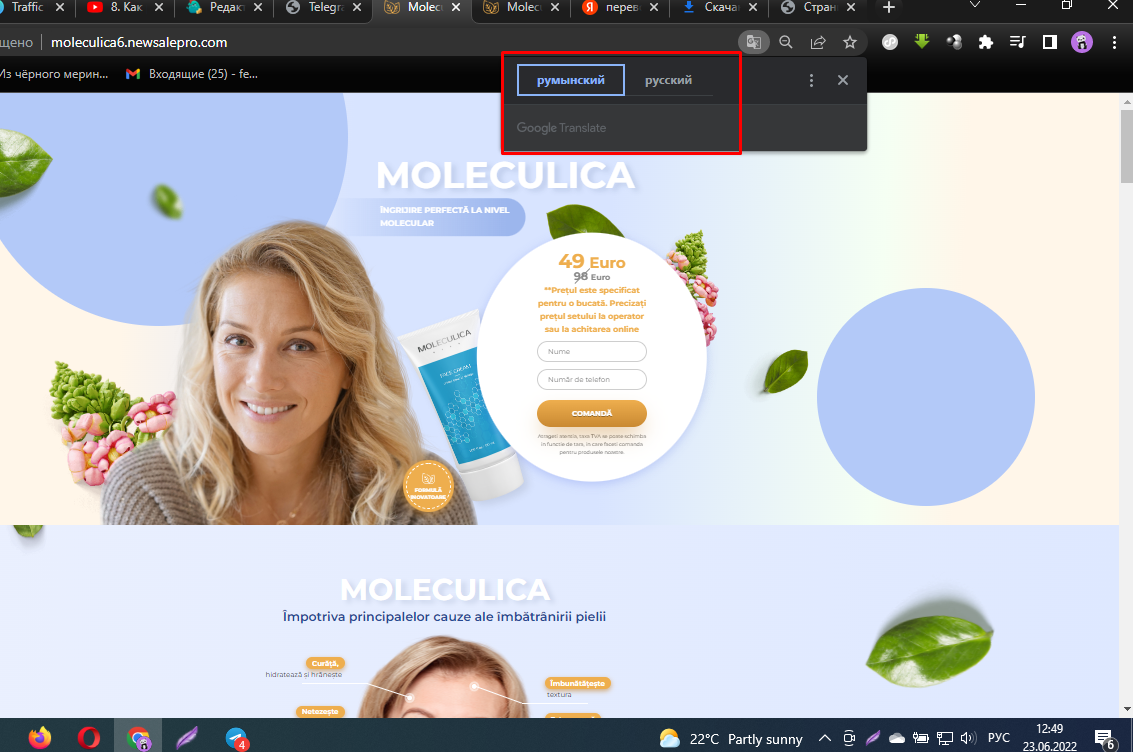Viewport: 1133px width, 752px height.
Task: Show hidden system tray icons
Action: pyautogui.click(x=824, y=738)
